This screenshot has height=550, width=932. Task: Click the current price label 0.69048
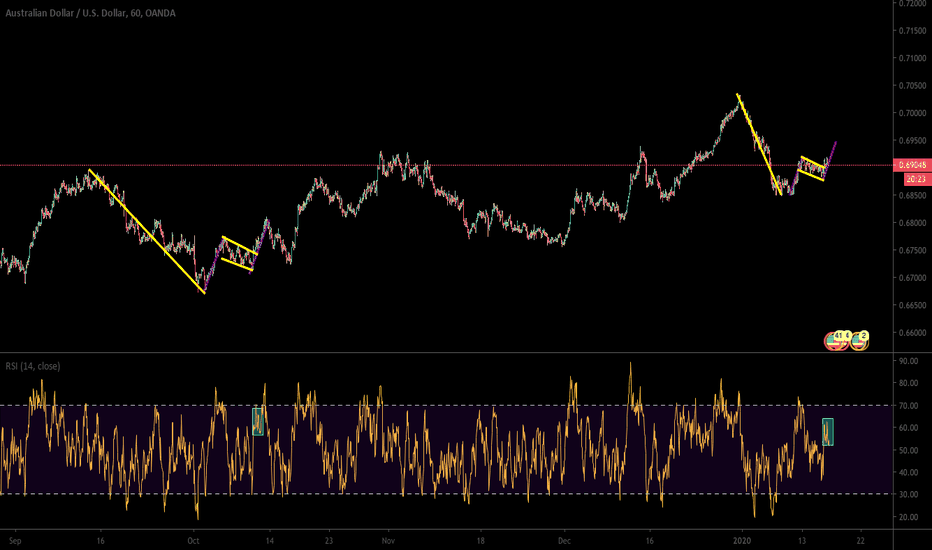(910, 165)
